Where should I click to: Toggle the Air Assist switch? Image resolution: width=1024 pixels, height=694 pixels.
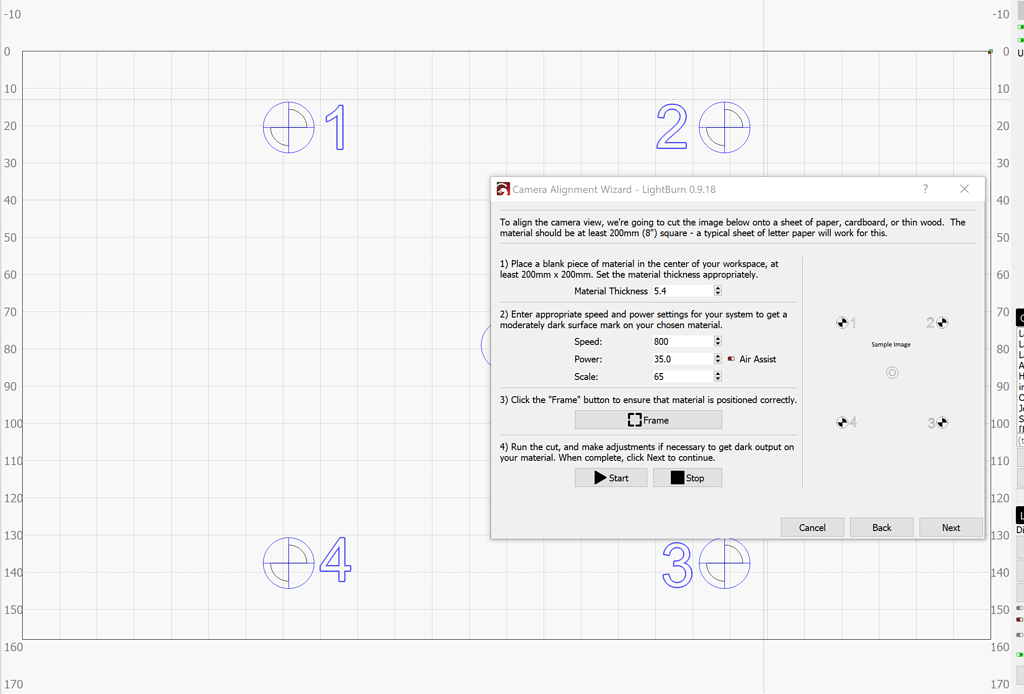(729, 359)
